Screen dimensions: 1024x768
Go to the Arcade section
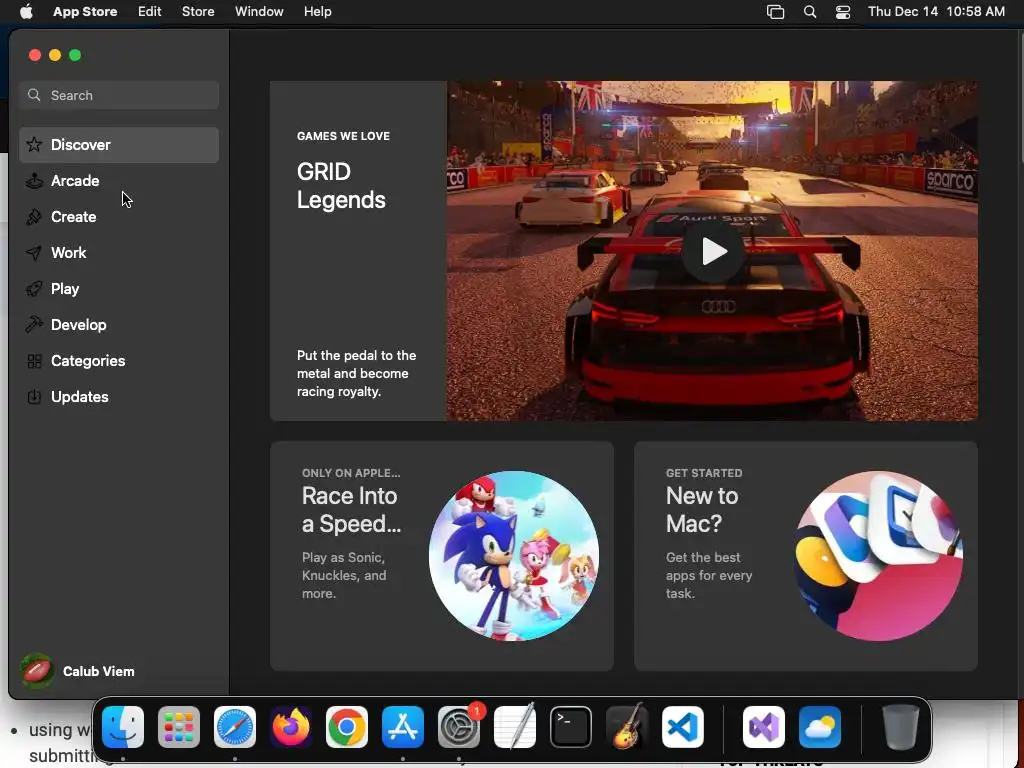tap(119, 181)
